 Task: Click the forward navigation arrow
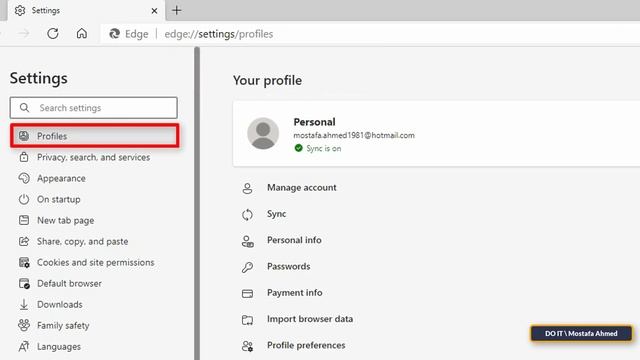pos(24,33)
